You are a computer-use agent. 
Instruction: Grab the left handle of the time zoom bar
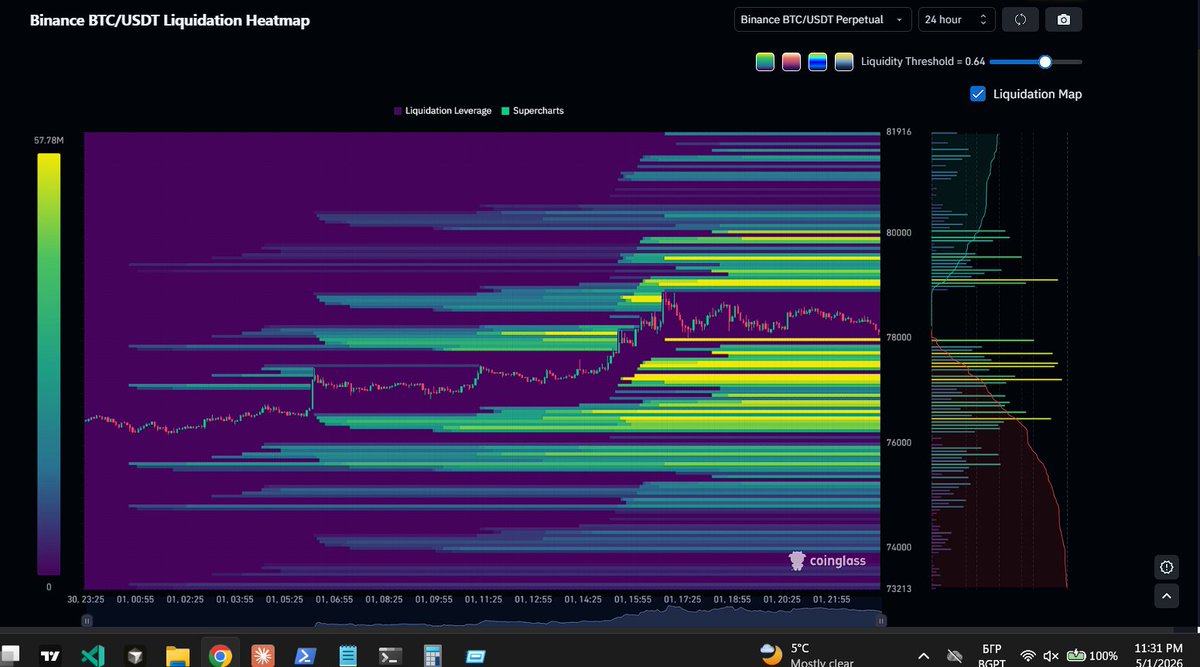[x=87, y=621]
